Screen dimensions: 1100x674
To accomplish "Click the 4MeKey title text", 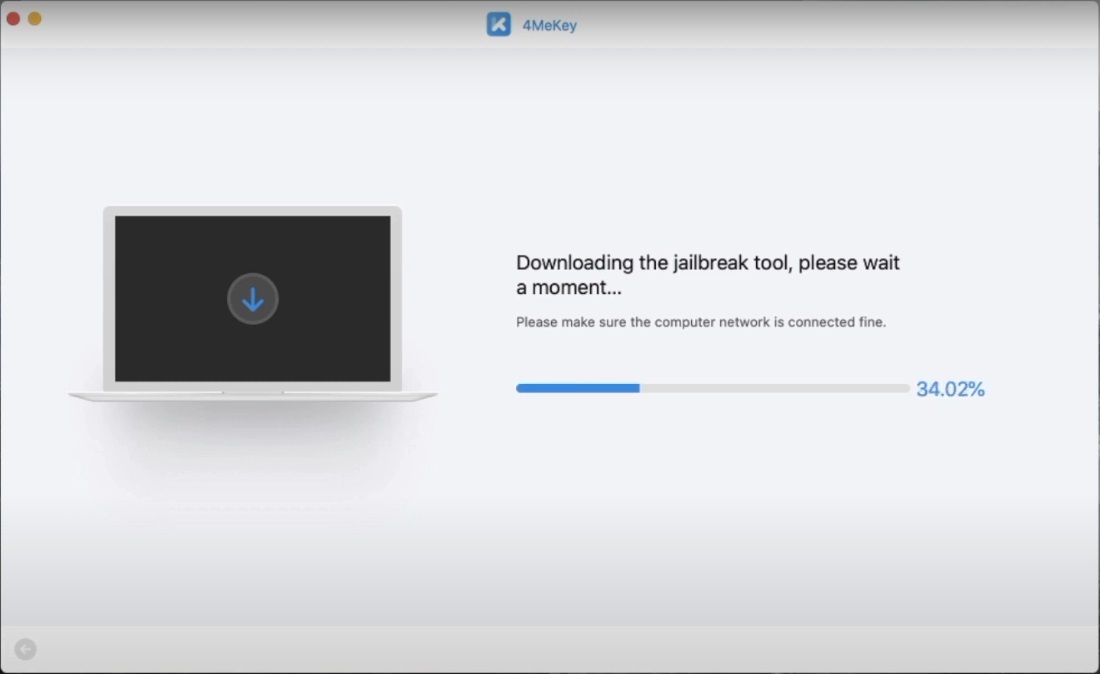I will [549, 24].
